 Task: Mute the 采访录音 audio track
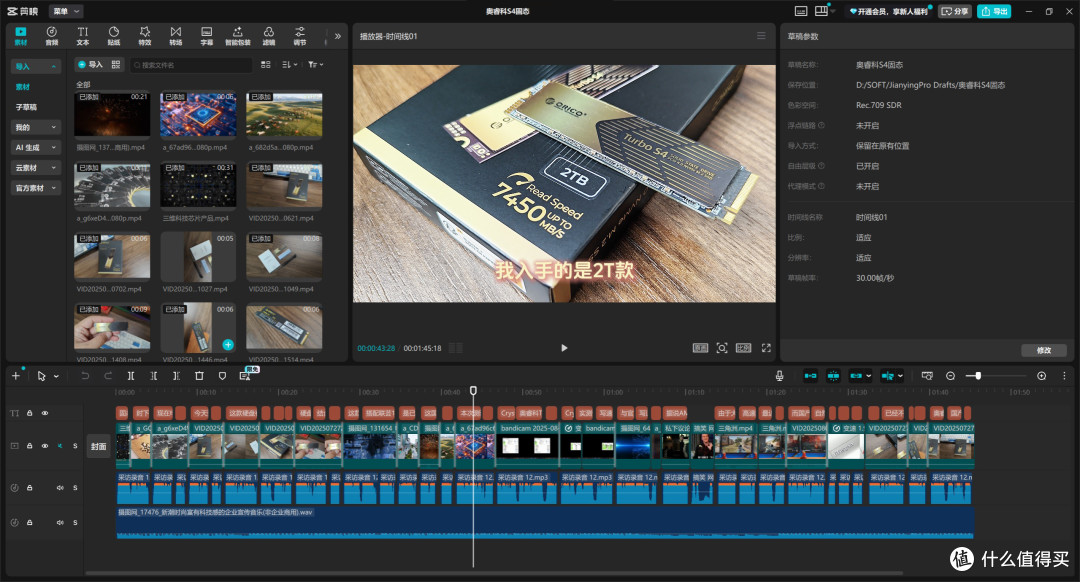pos(60,488)
